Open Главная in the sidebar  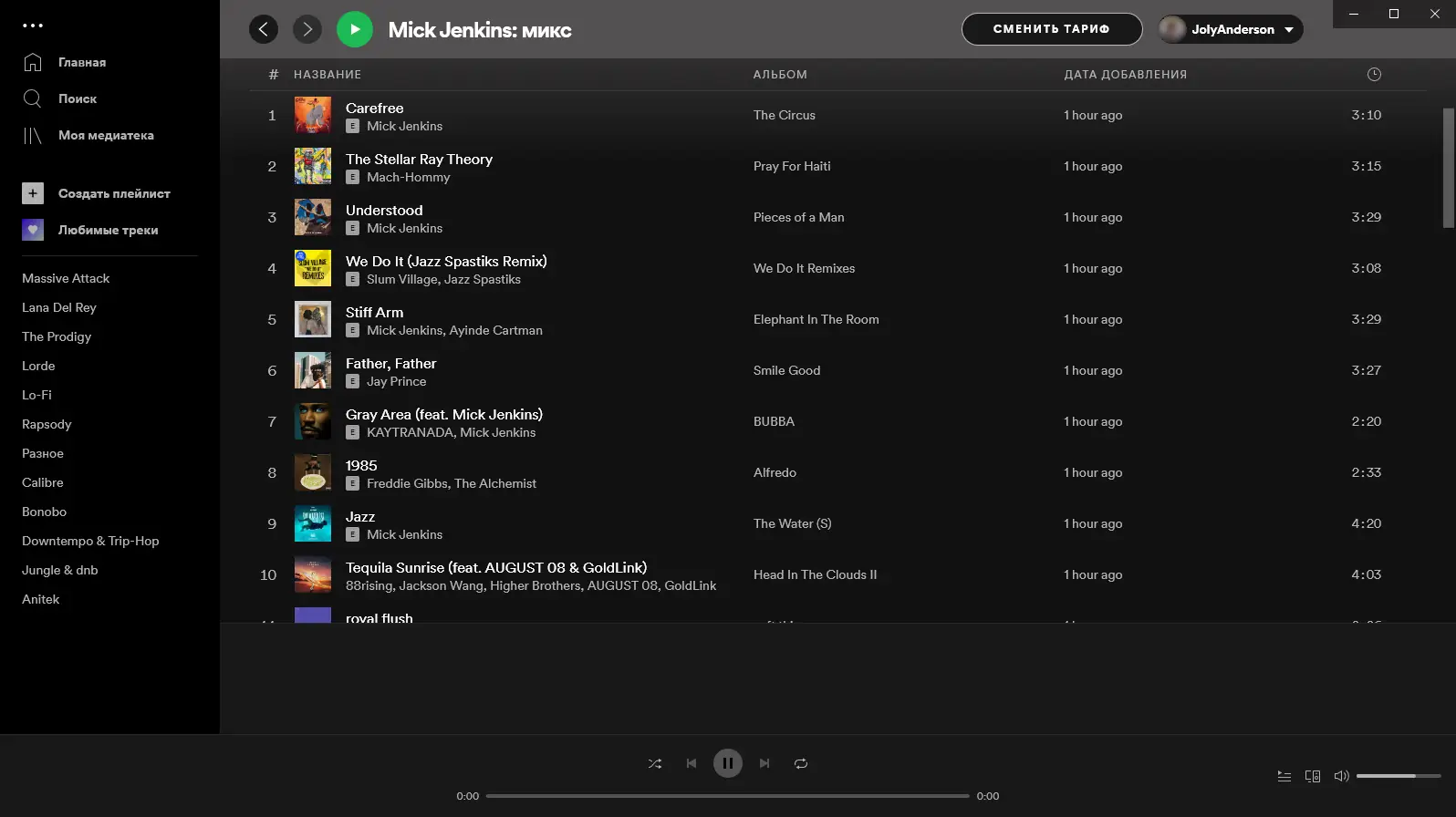click(82, 62)
